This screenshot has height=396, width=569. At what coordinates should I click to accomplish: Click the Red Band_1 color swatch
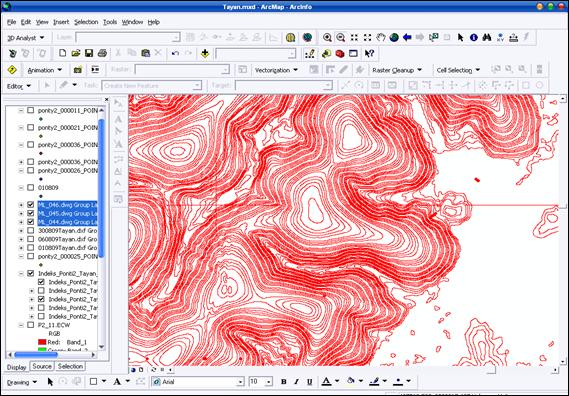42,342
